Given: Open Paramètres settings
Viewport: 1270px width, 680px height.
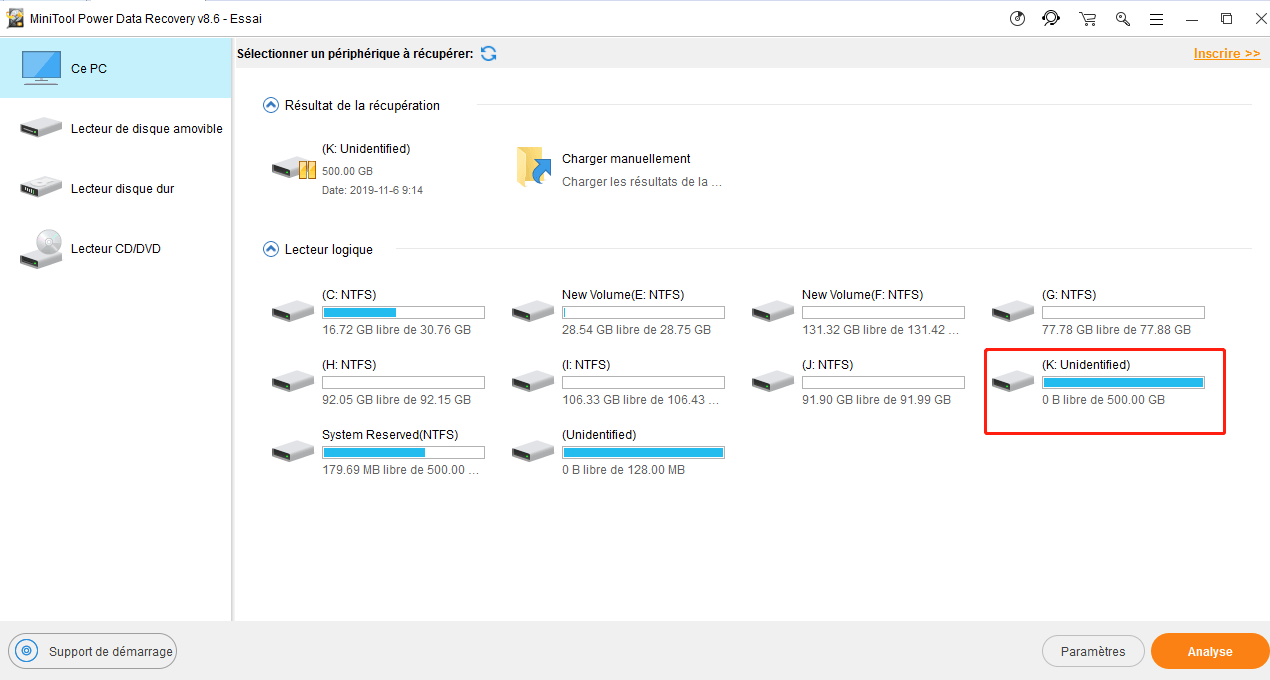Looking at the screenshot, I should pos(1093,651).
